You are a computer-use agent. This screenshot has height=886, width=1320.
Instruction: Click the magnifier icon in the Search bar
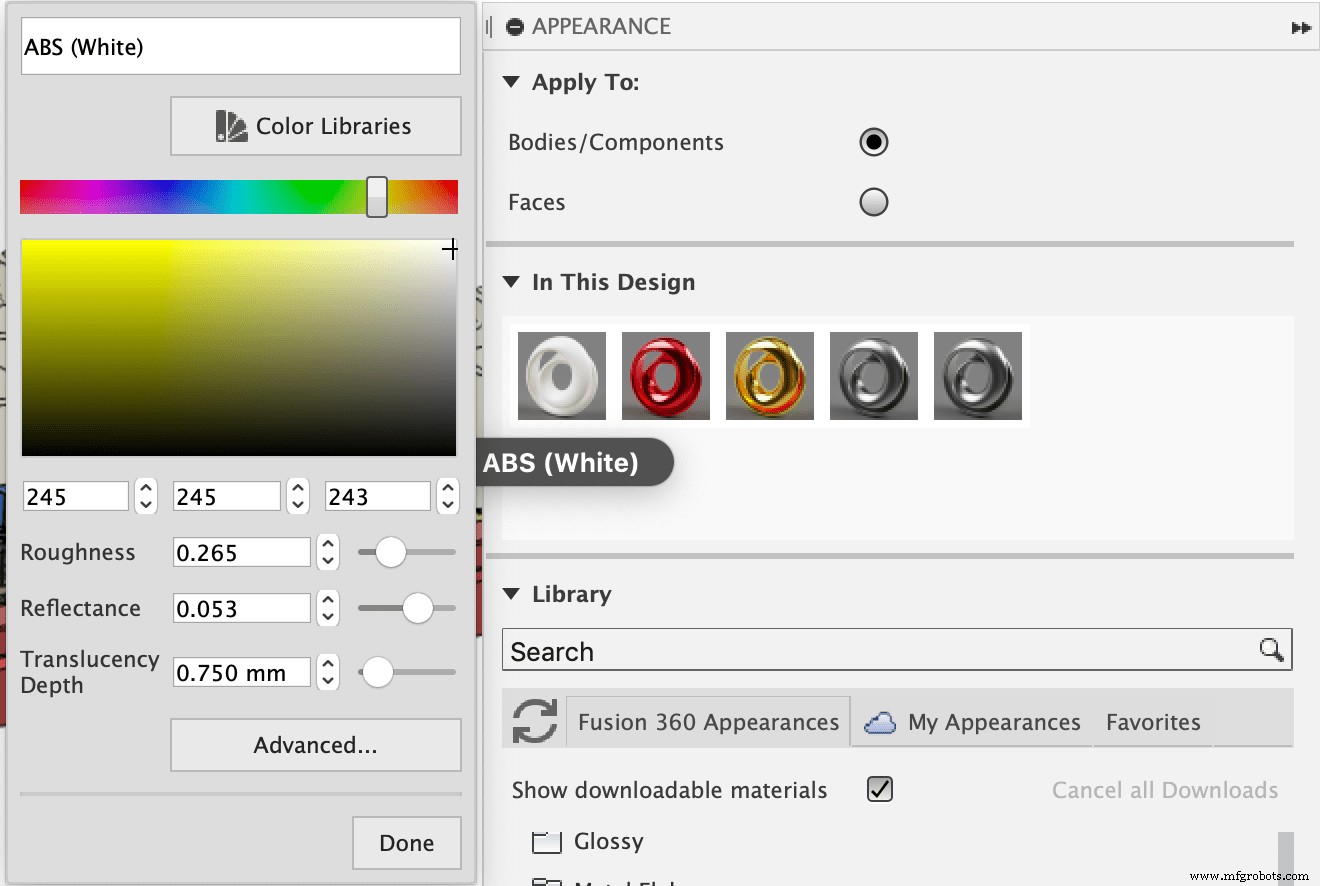click(x=1272, y=649)
